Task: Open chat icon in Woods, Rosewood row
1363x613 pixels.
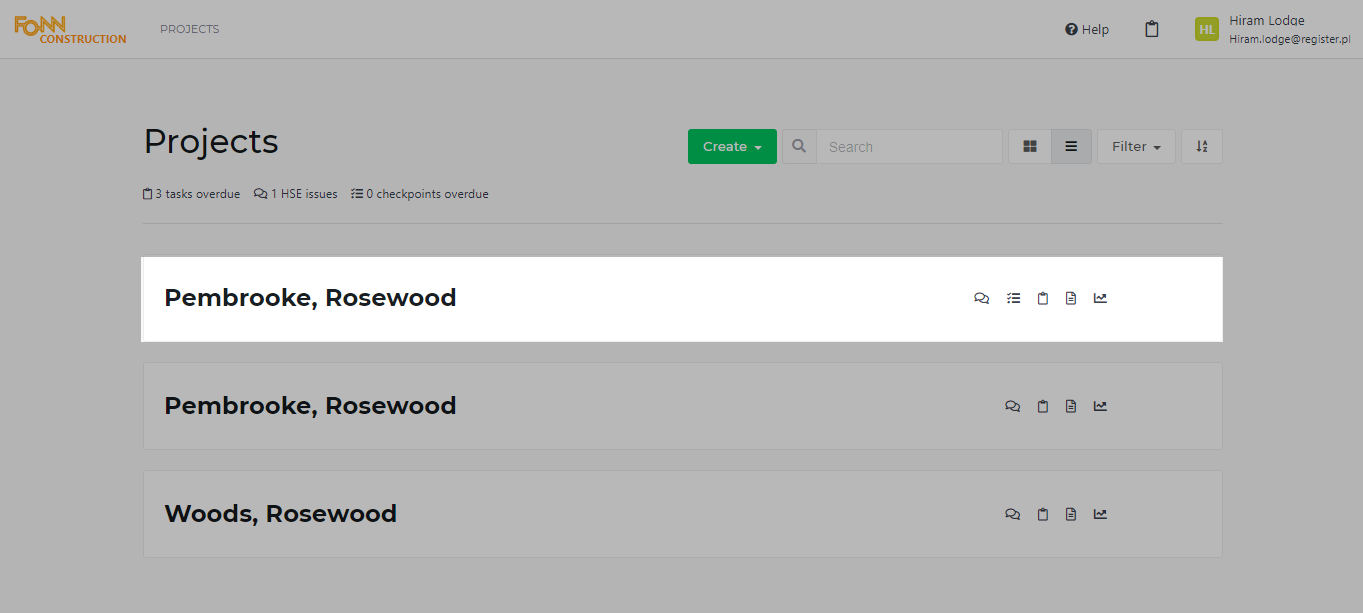Action: click(x=1012, y=514)
